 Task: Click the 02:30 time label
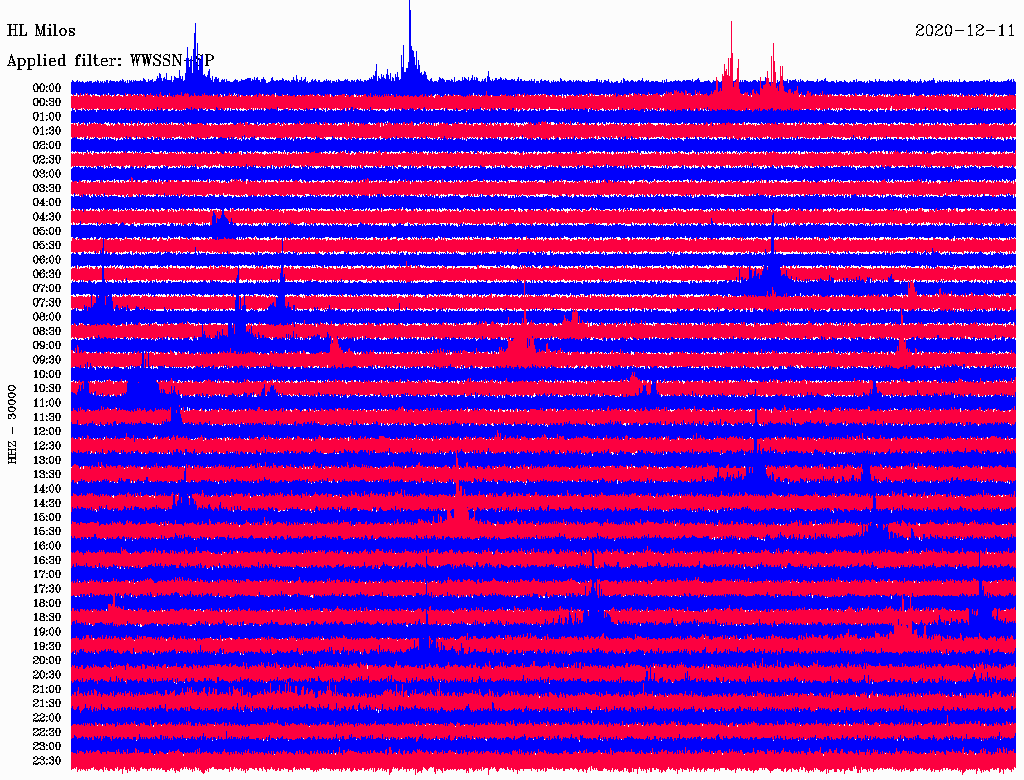(47, 159)
